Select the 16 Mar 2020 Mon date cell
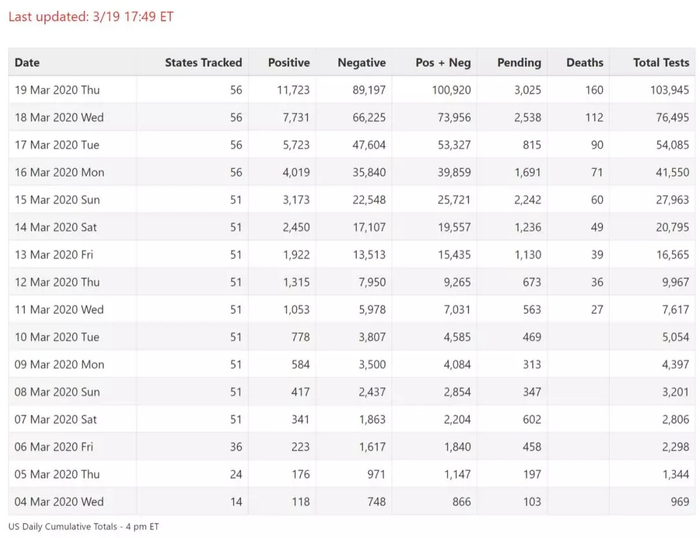This screenshot has height=538, width=700. tap(59, 172)
